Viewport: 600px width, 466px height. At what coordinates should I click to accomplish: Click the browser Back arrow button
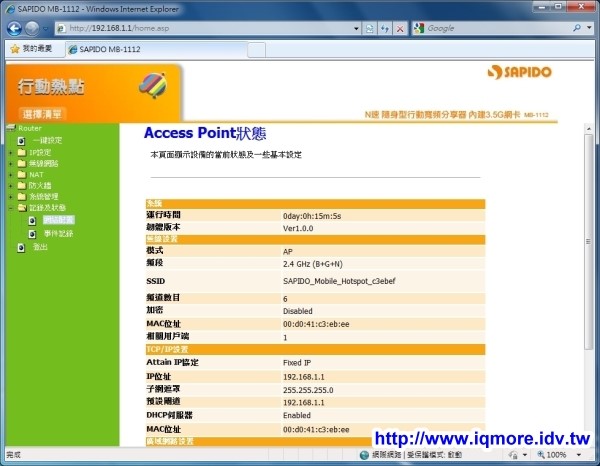(14, 28)
